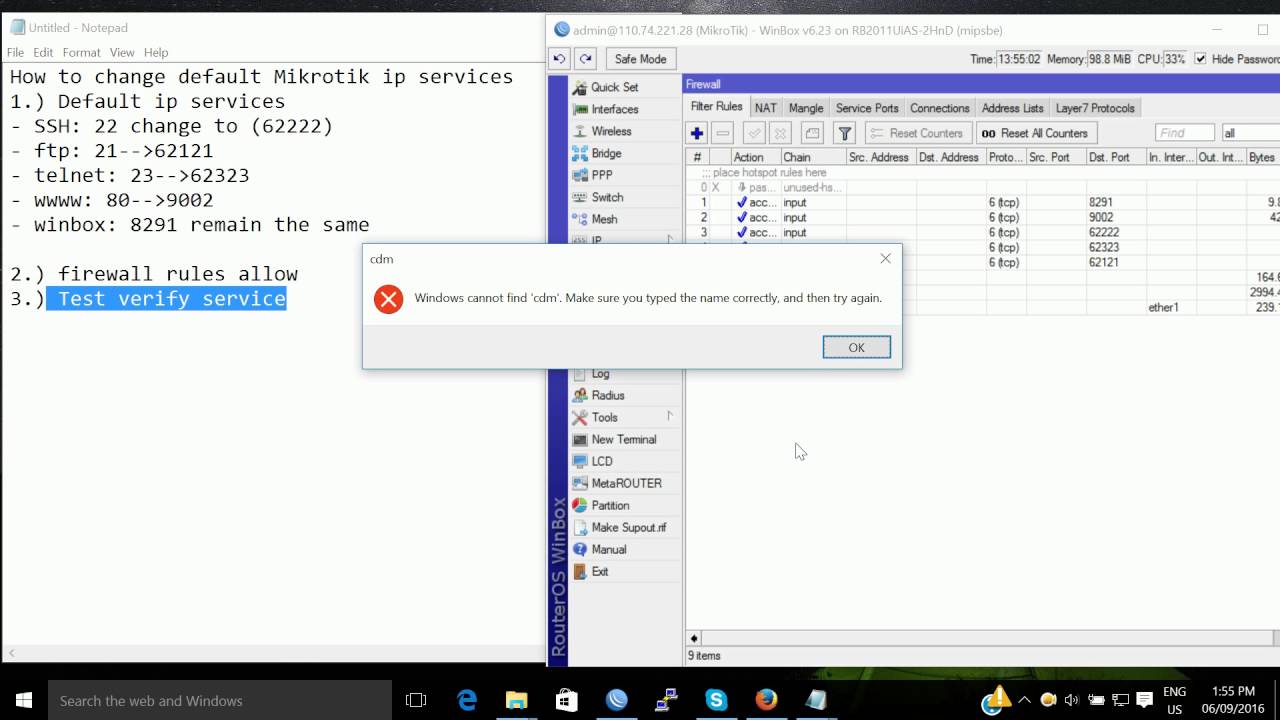Open Quick Set in WinBox sidebar

click(614, 87)
